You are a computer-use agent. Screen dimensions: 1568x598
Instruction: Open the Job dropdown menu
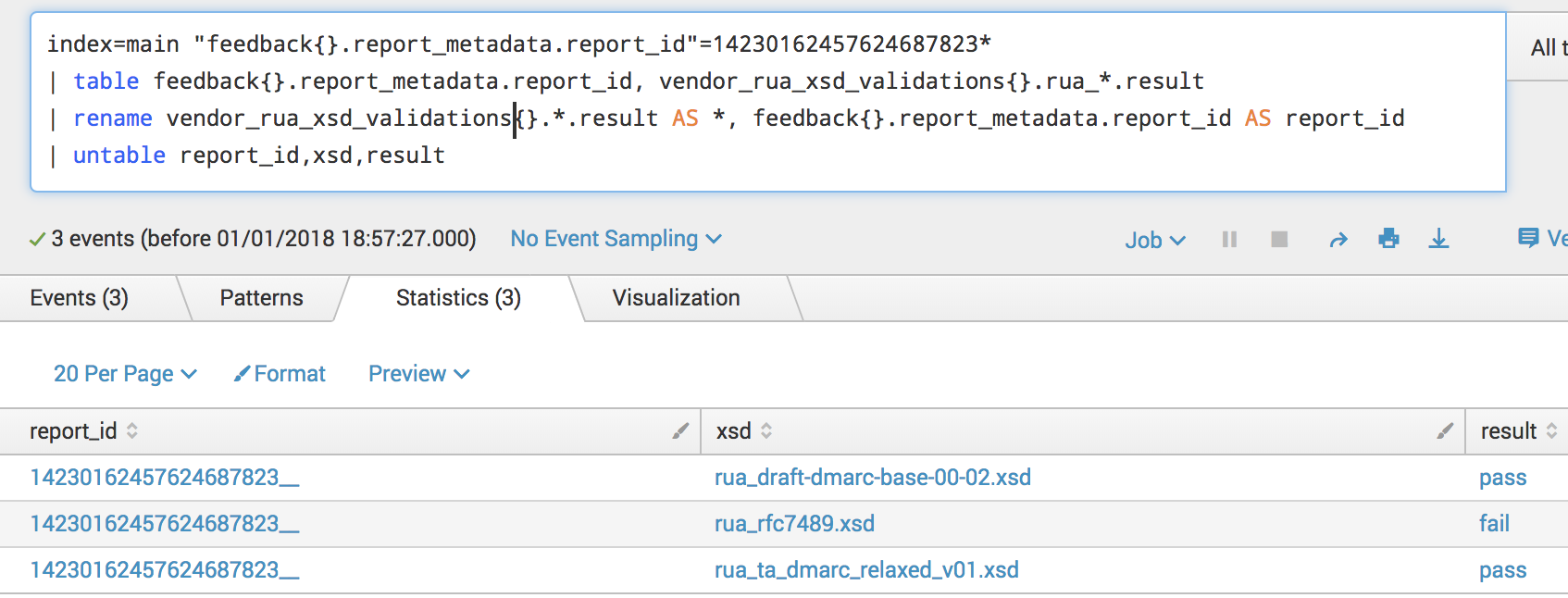tap(1154, 241)
